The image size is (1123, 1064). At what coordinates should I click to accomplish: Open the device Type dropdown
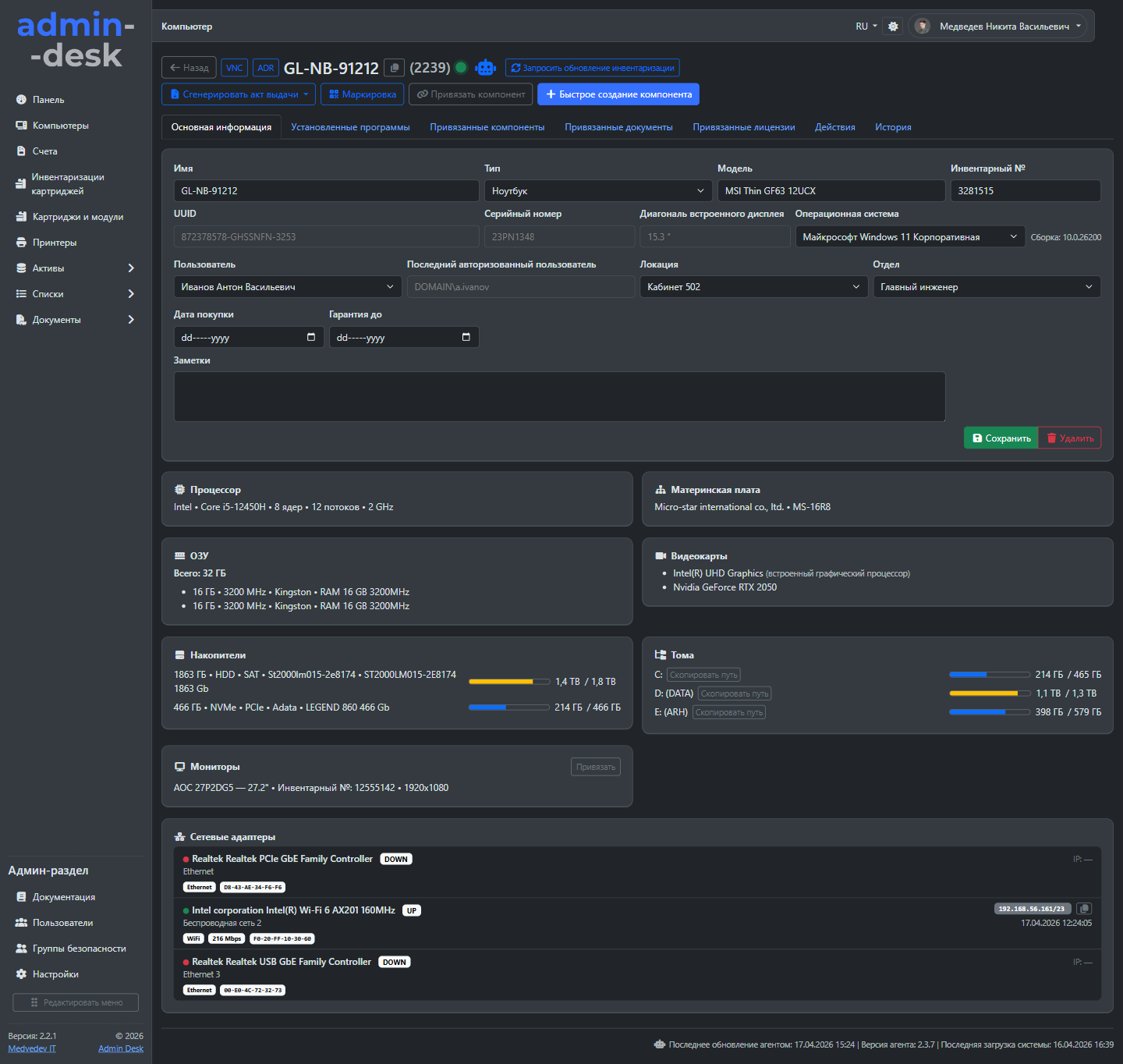click(x=598, y=191)
